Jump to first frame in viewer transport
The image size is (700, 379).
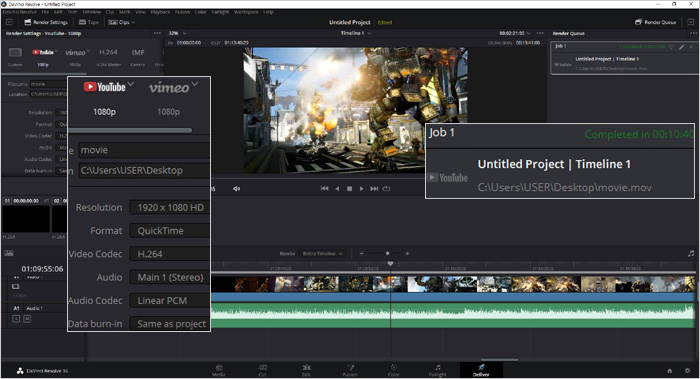(325, 189)
